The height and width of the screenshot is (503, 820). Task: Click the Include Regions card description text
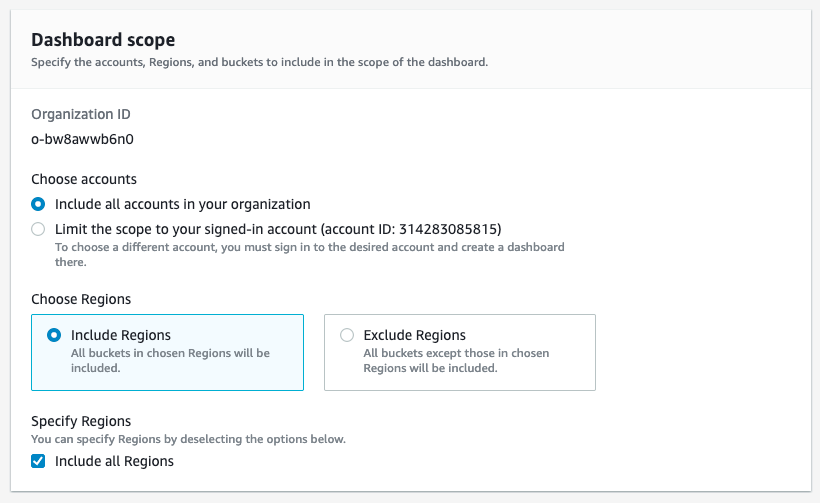(170, 360)
